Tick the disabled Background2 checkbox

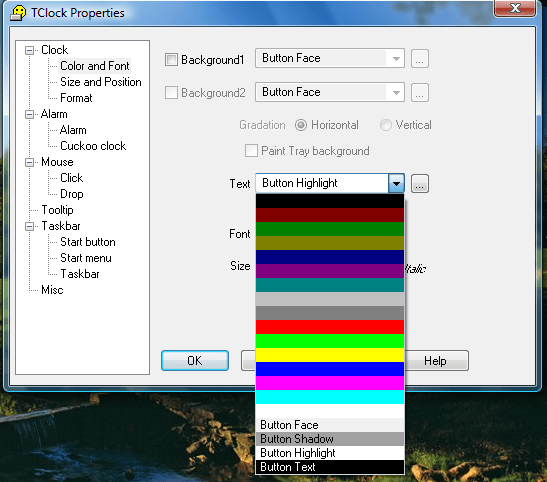tap(171, 93)
